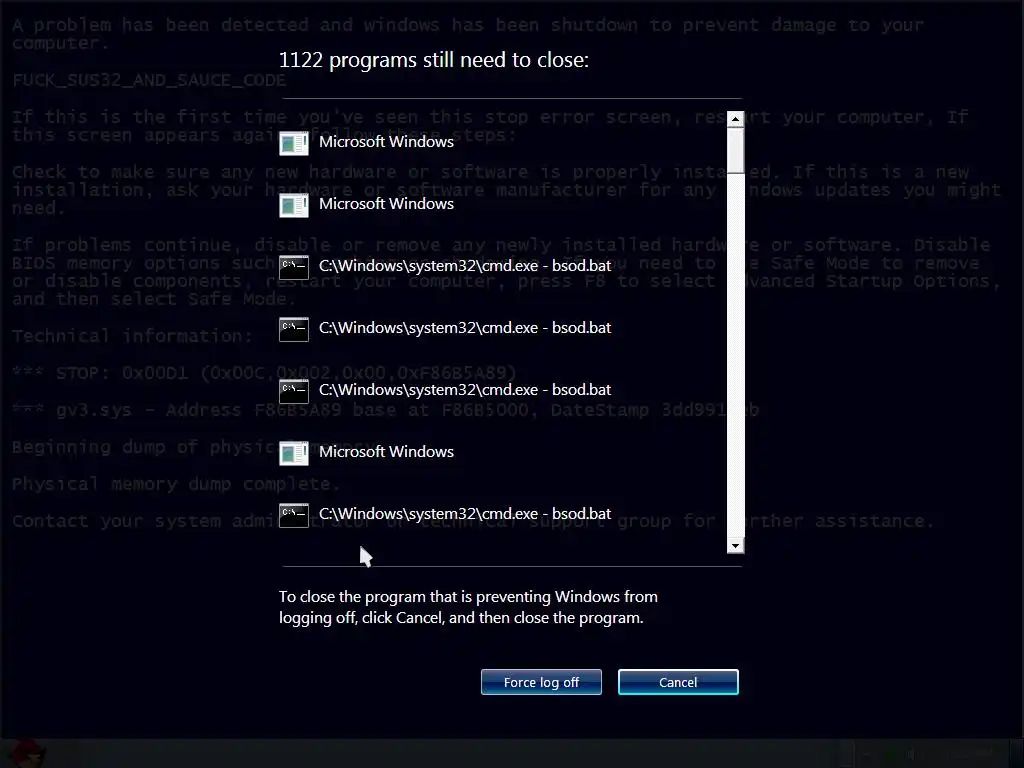Click the Force log off button
1024x768 pixels.
point(541,682)
